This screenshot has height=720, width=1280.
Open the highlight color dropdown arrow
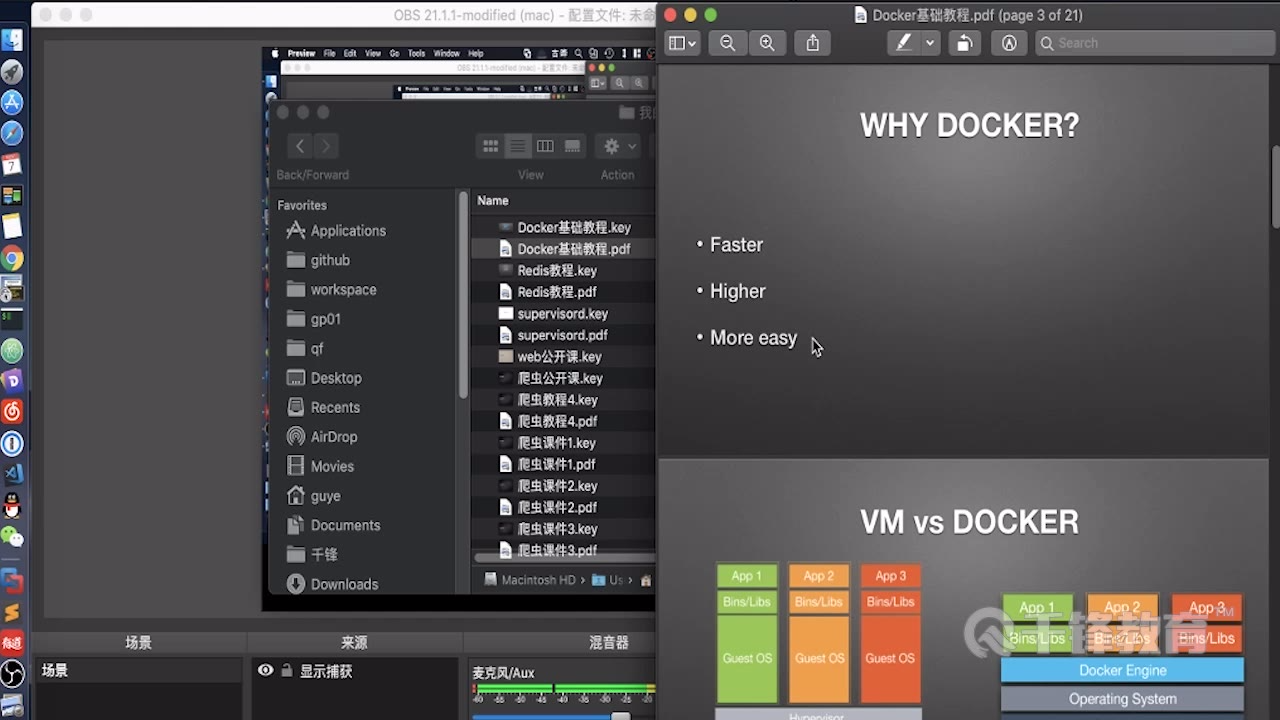pos(930,43)
